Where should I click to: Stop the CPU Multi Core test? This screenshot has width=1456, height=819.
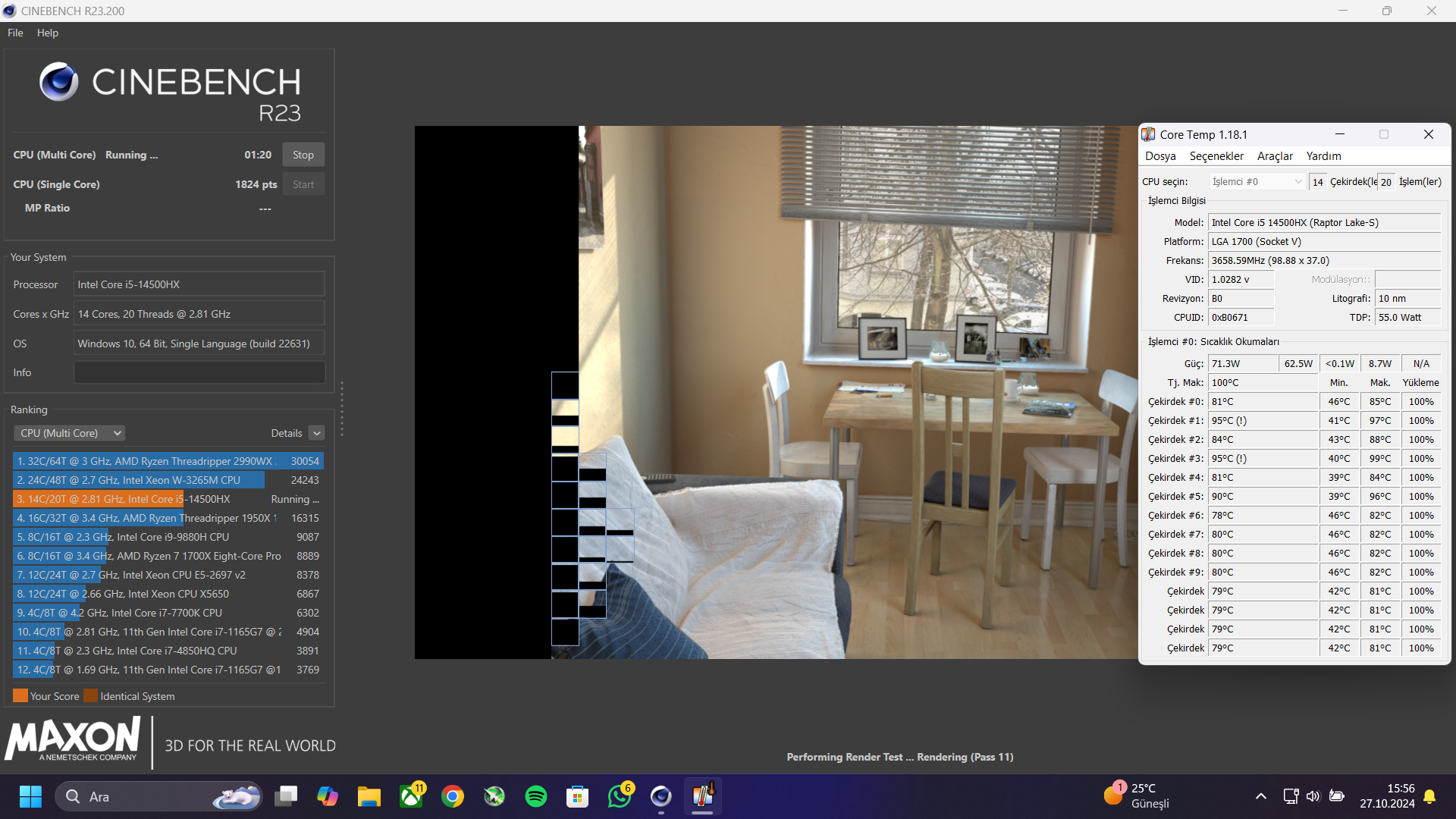[303, 155]
